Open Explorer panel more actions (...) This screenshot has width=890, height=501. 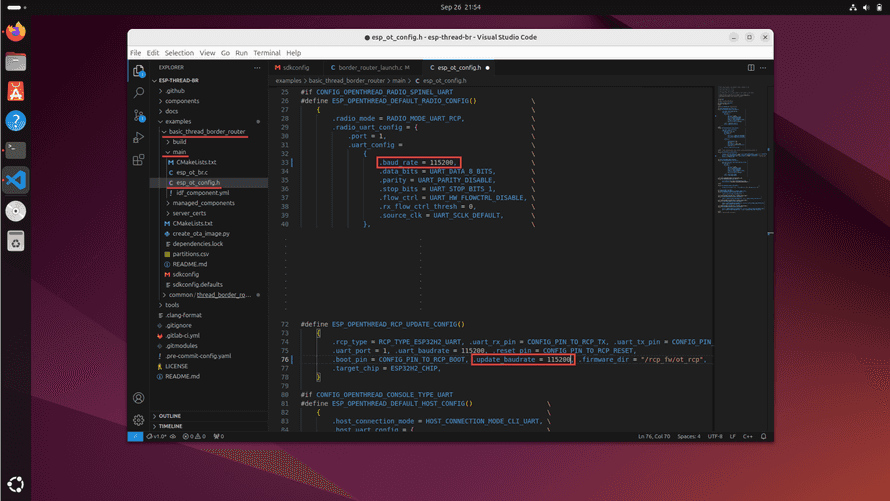pos(257,68)
